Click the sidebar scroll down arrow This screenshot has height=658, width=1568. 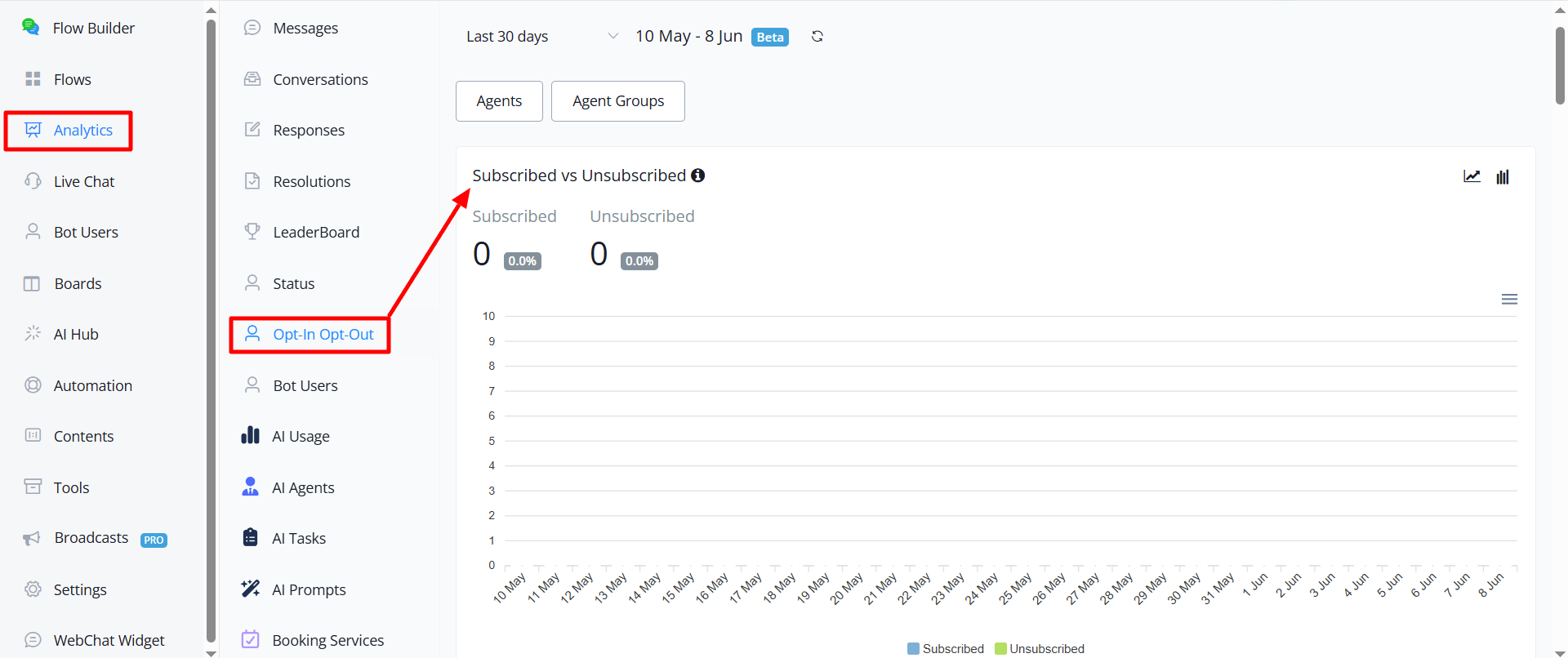pyautogui.click(x=211, y=653)
